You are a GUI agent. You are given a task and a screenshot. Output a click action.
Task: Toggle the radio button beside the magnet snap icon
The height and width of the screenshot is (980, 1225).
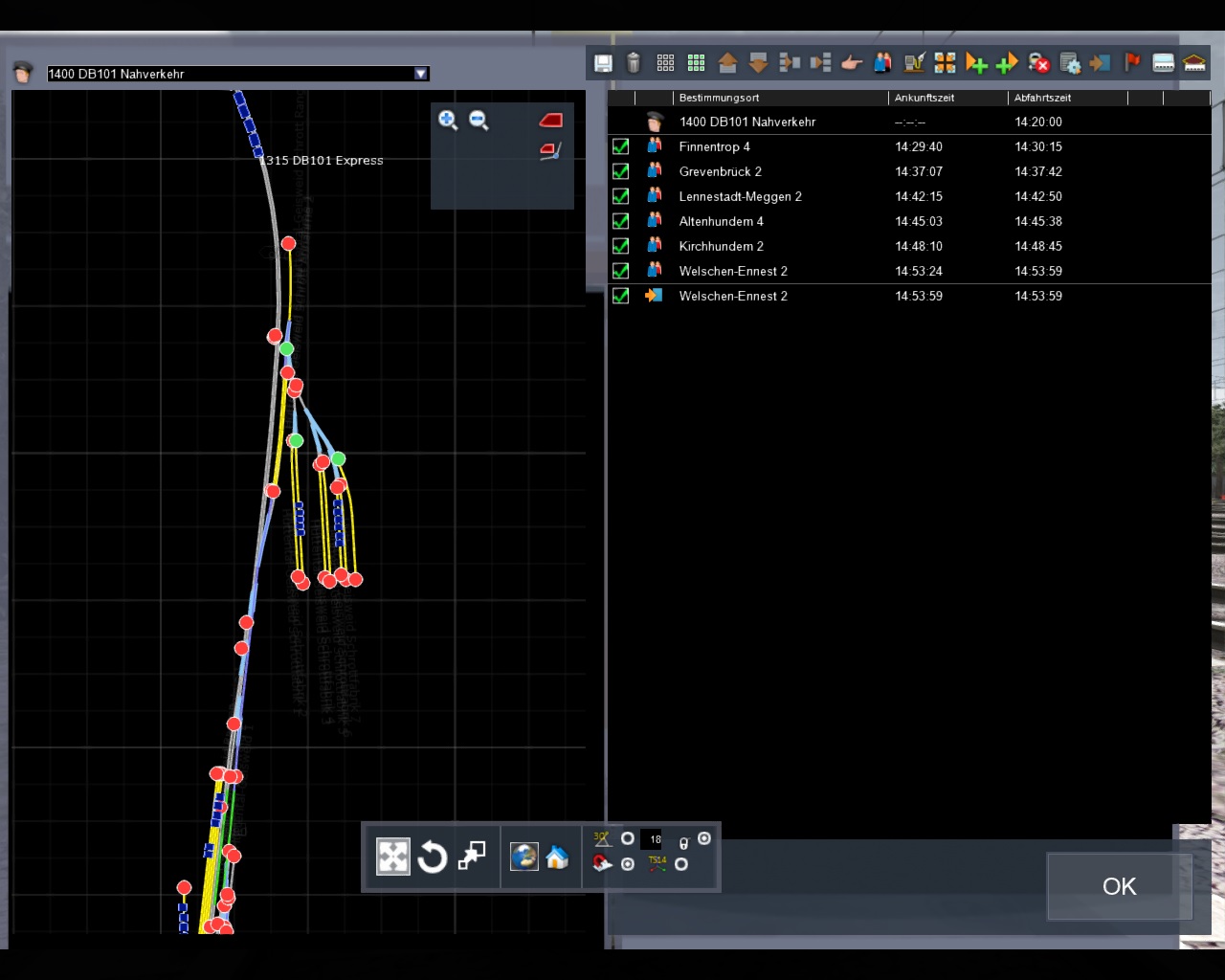point(628,864)
